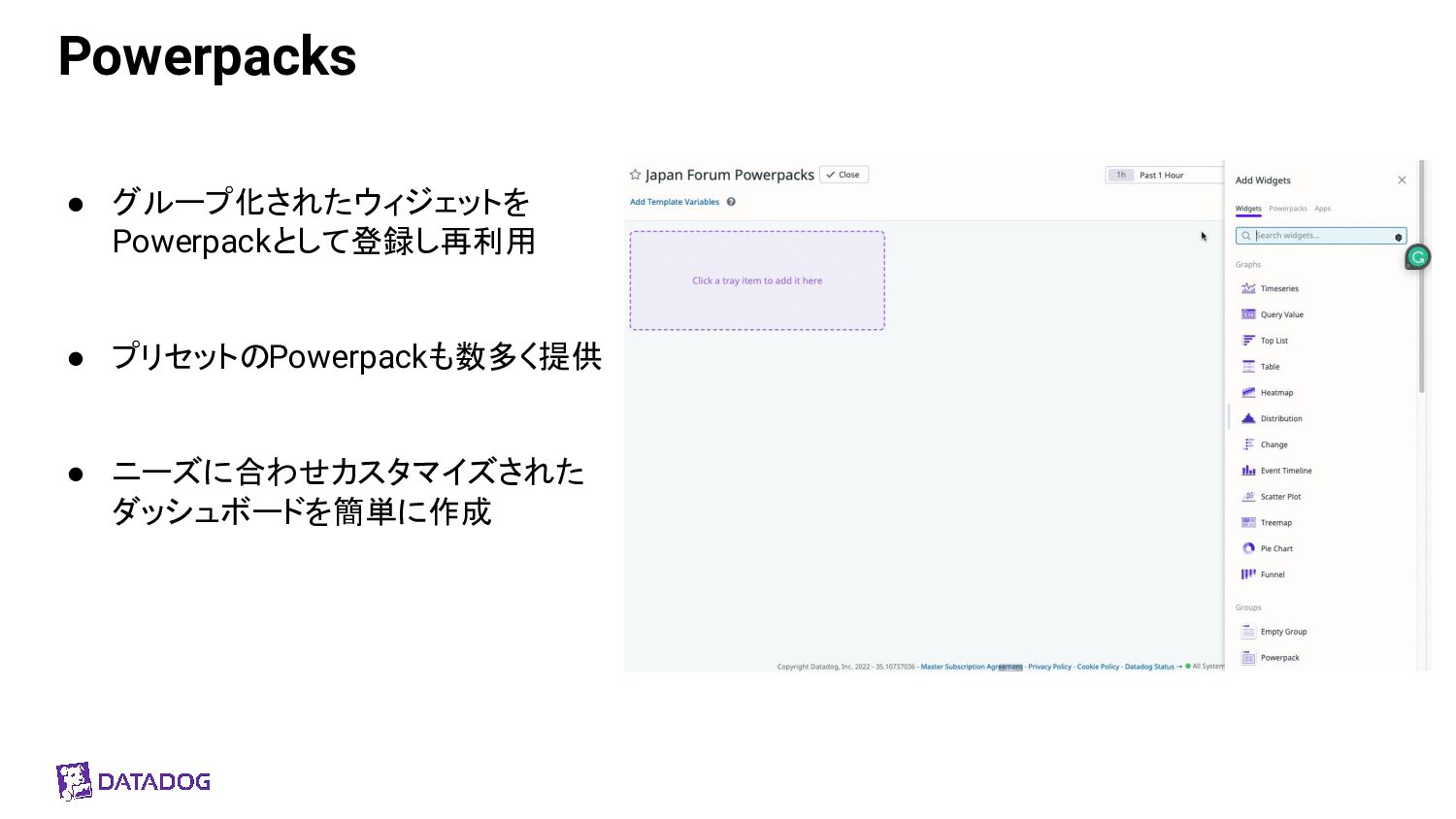Switch to the Apps tab
Screen dimensions: 1456x819
click(x=1322, y=209)
